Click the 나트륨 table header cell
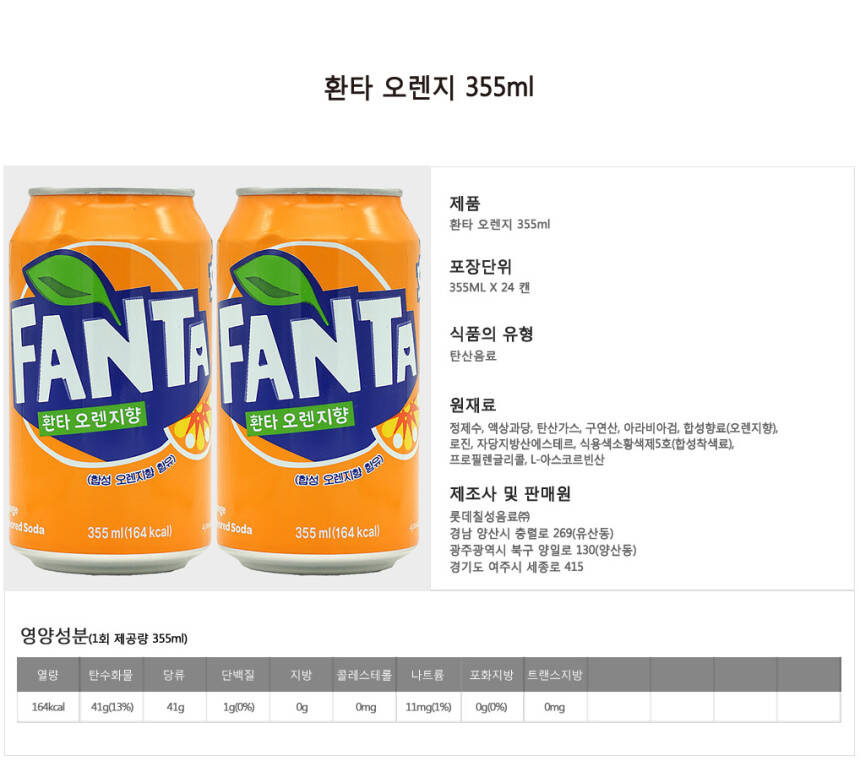Image resolution: width=860 pixels, height=772 pixels. [428, 675]
